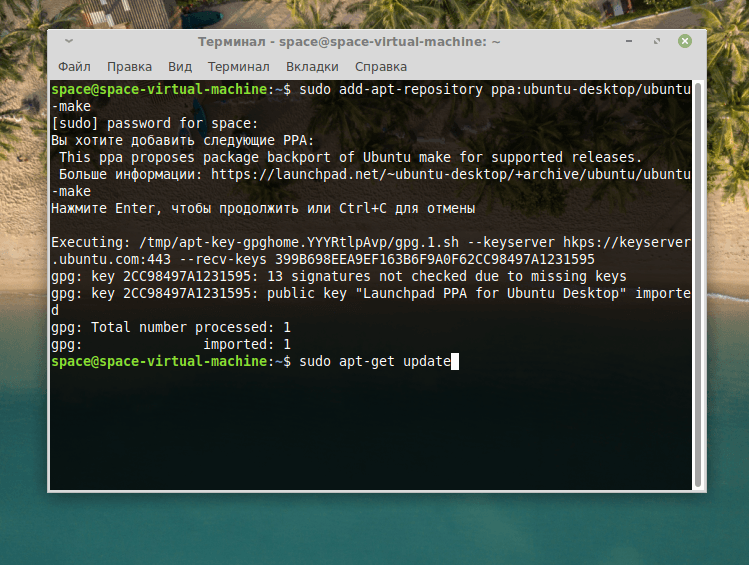Click '13 signatures not checked' gpg line
The width and height of the screenshot is (749, 565).
(339, 277)
